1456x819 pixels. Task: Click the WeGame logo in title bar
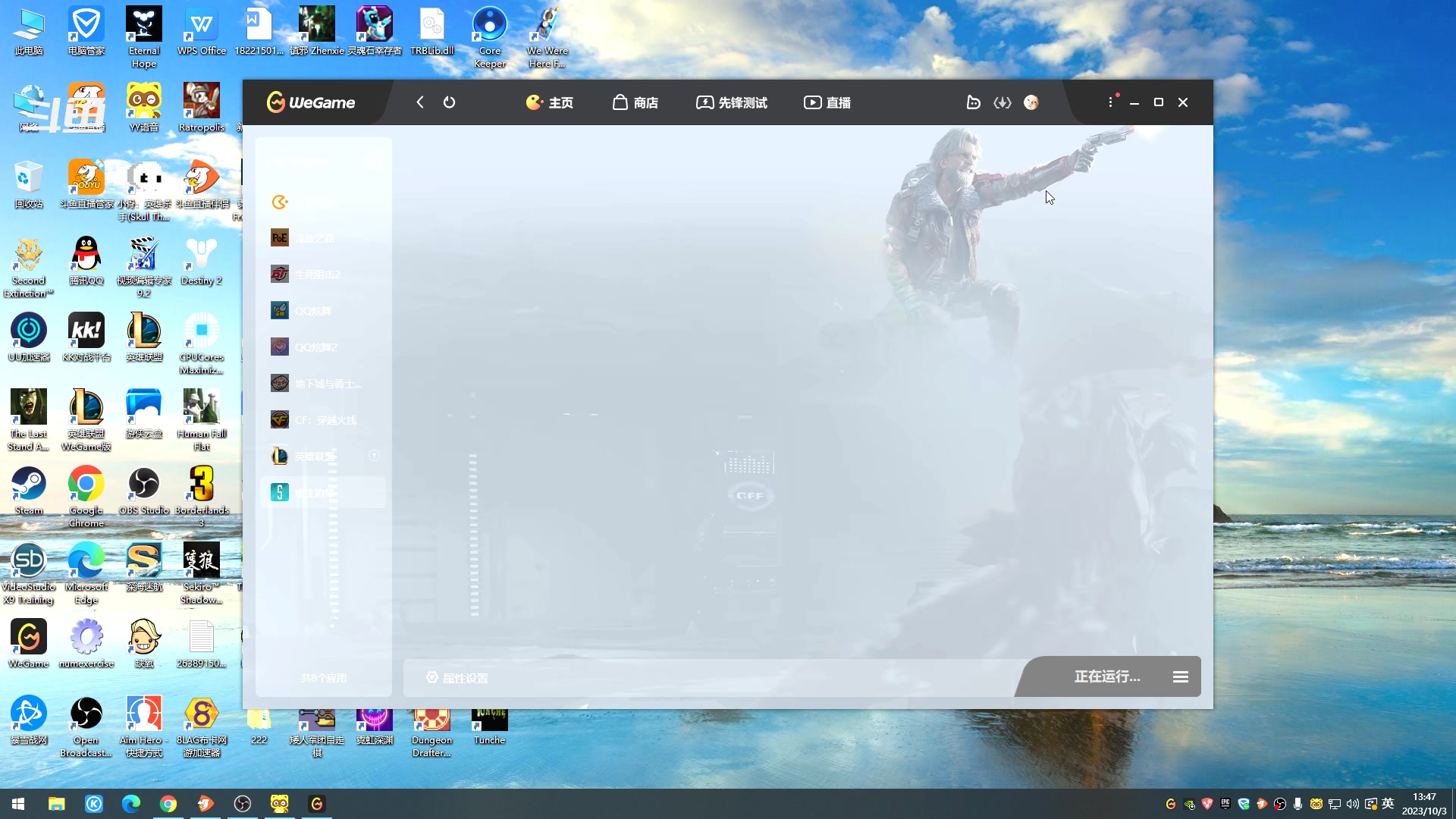[x=311, y=102]
